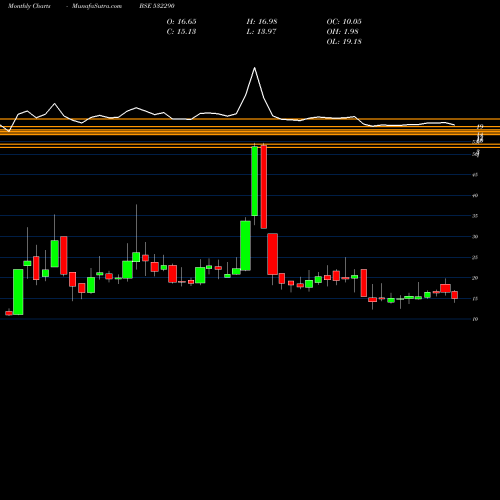Click the price axis label 20
Image resolution: width=500 pixels, height=500 pixels.
475,278
